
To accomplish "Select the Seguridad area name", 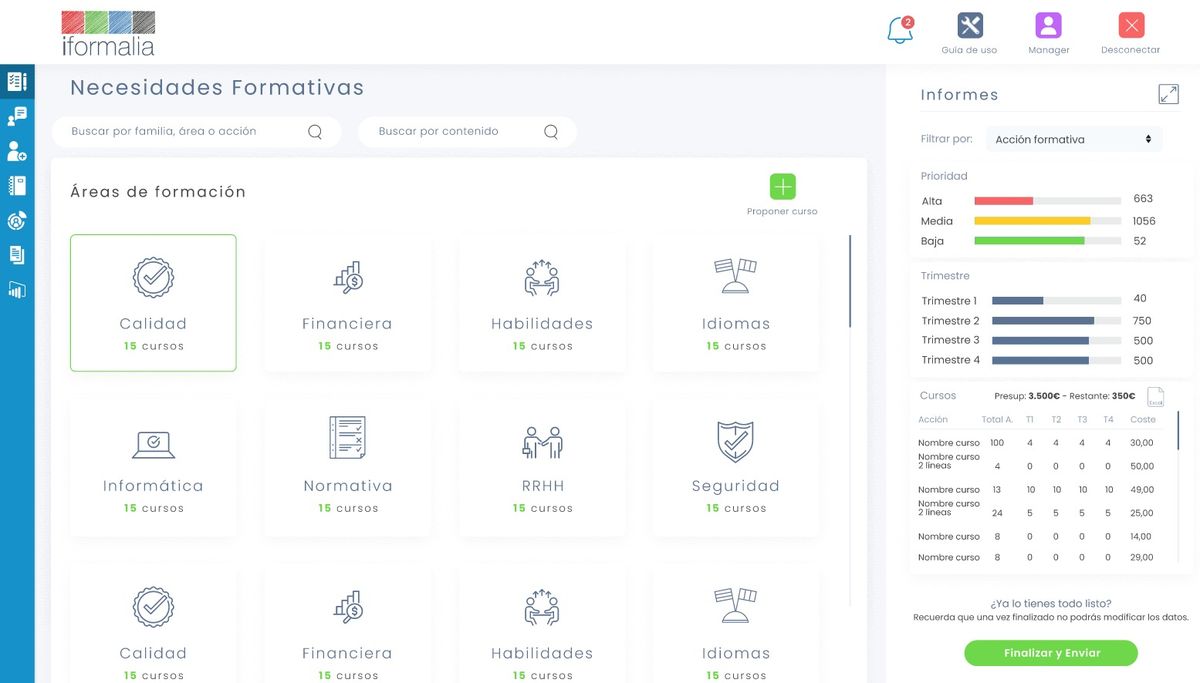I will point(735,486).
